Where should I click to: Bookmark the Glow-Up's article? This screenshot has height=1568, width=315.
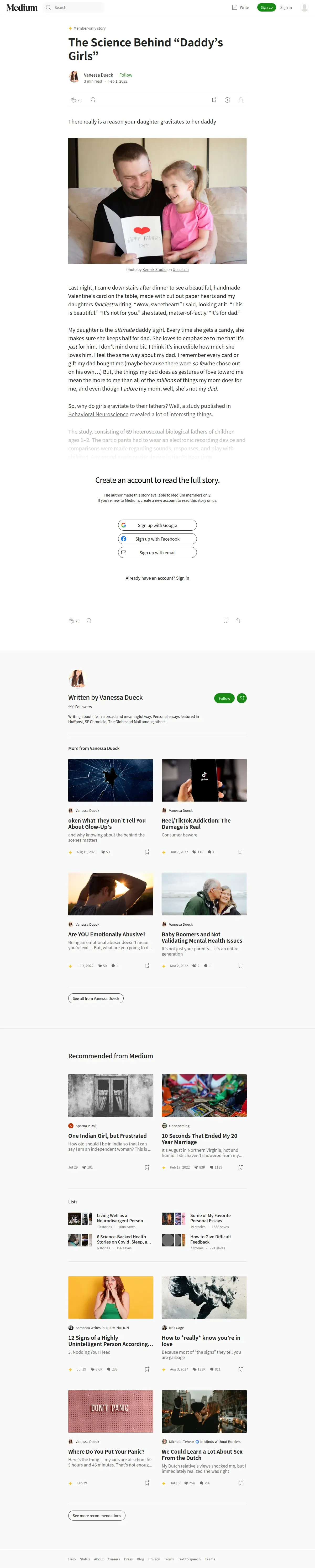[x=147, y=852]
